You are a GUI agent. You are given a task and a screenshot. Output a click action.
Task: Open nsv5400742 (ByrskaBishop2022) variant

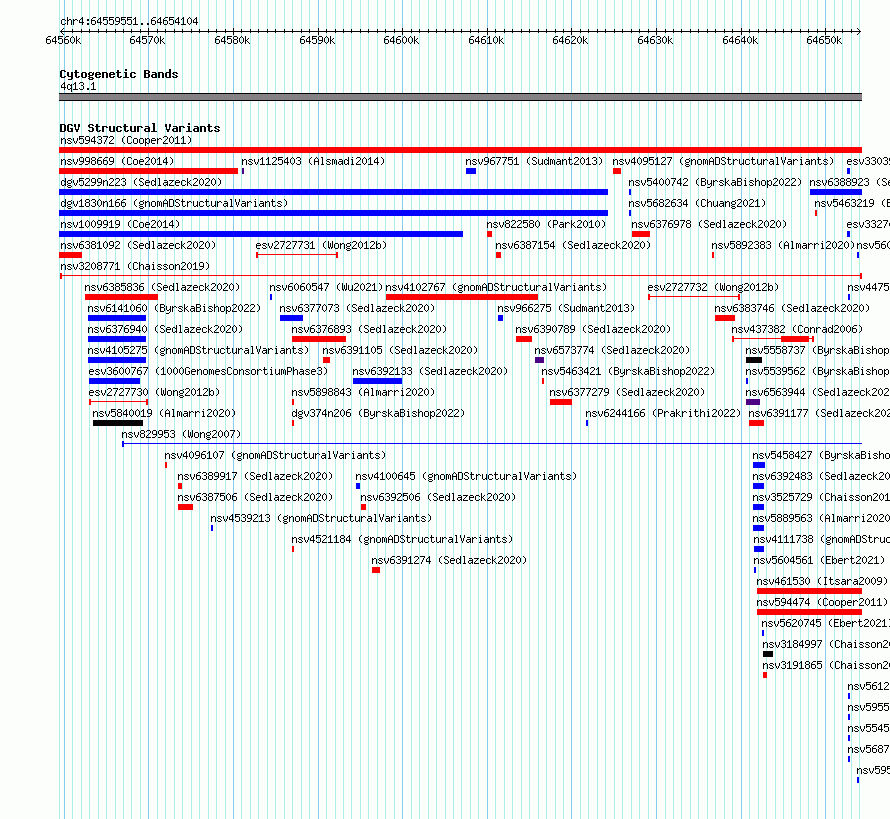click(715, 182)
